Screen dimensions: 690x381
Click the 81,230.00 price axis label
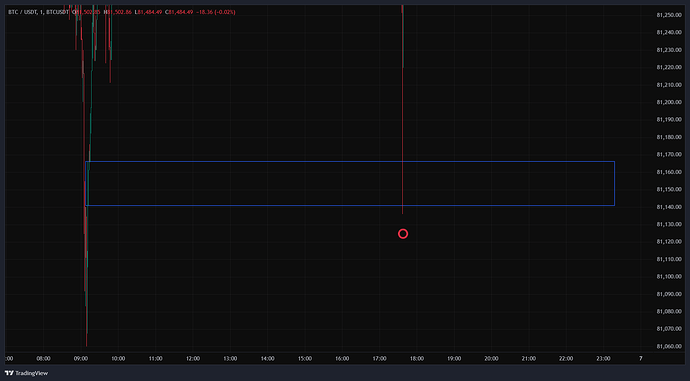point(669,50)
